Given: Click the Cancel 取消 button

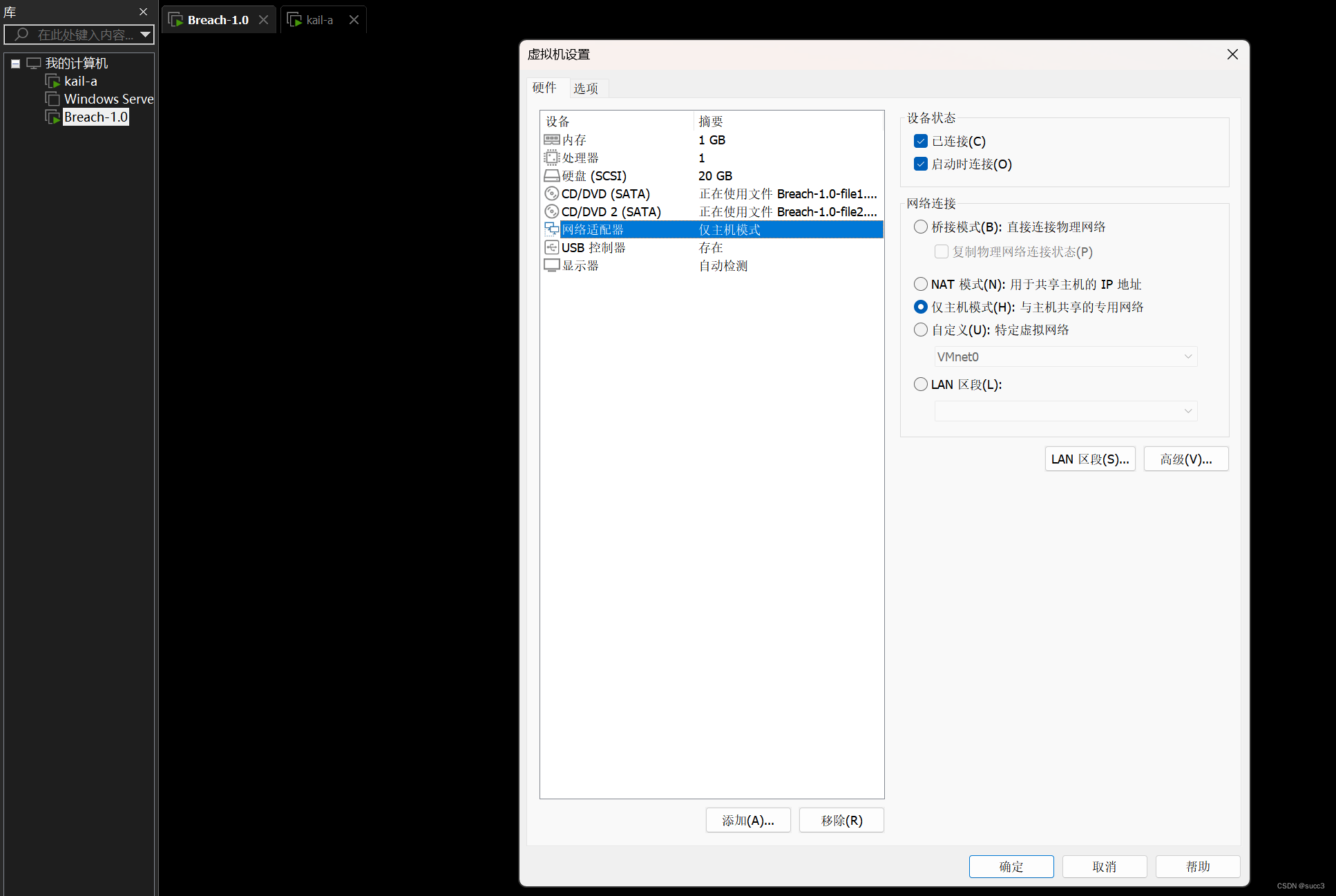Looking at the screenshot, I should coord(1105,867).
